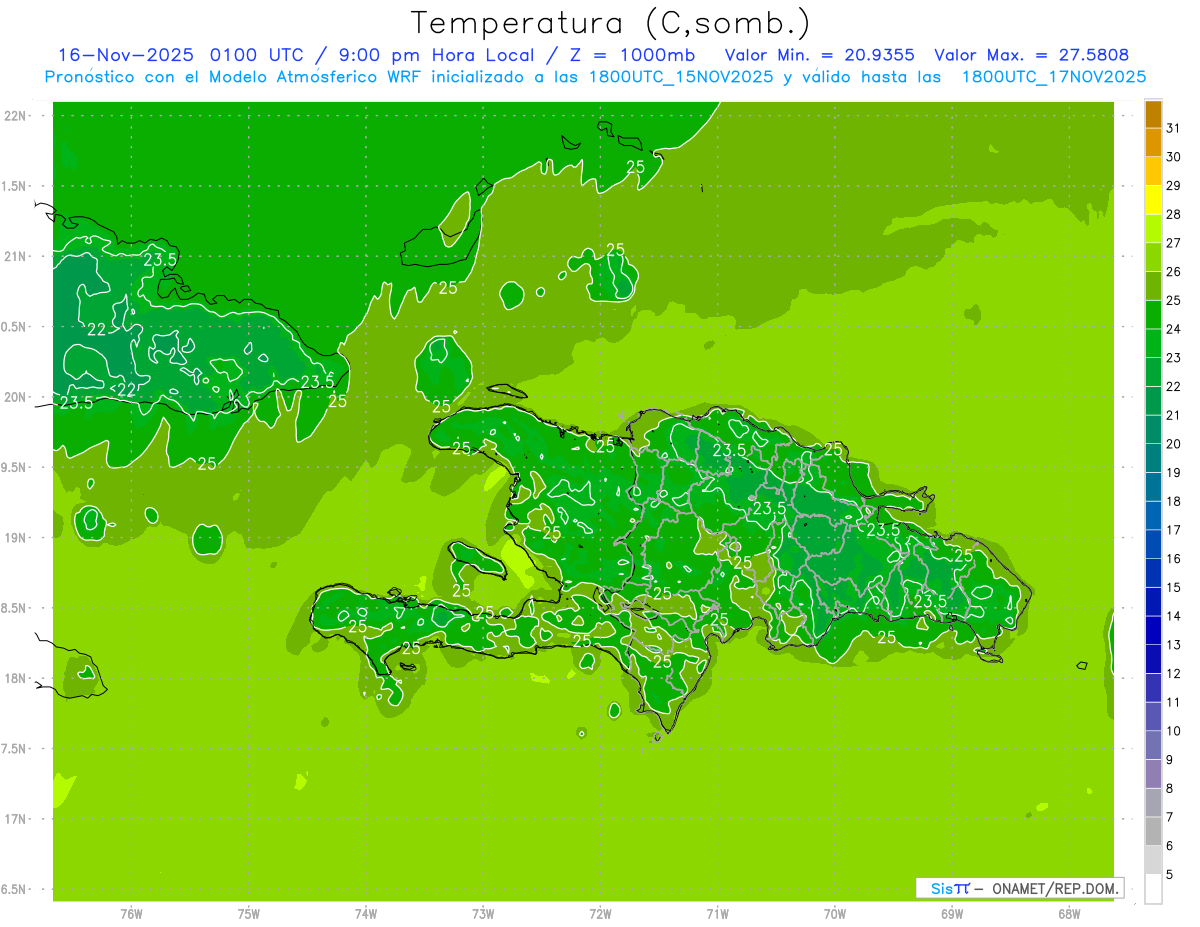Click the "5" label on the color scale
The image size is (1200, 927).
click(x=1170, y=874)
